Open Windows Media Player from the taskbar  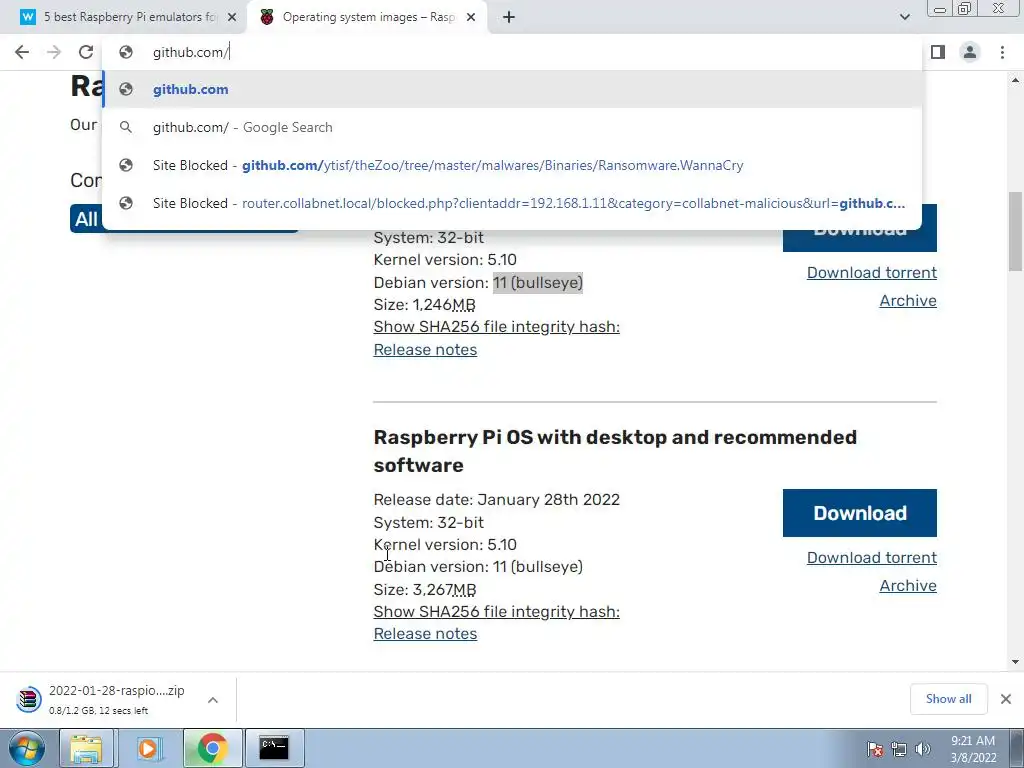(x=148, y=748)
